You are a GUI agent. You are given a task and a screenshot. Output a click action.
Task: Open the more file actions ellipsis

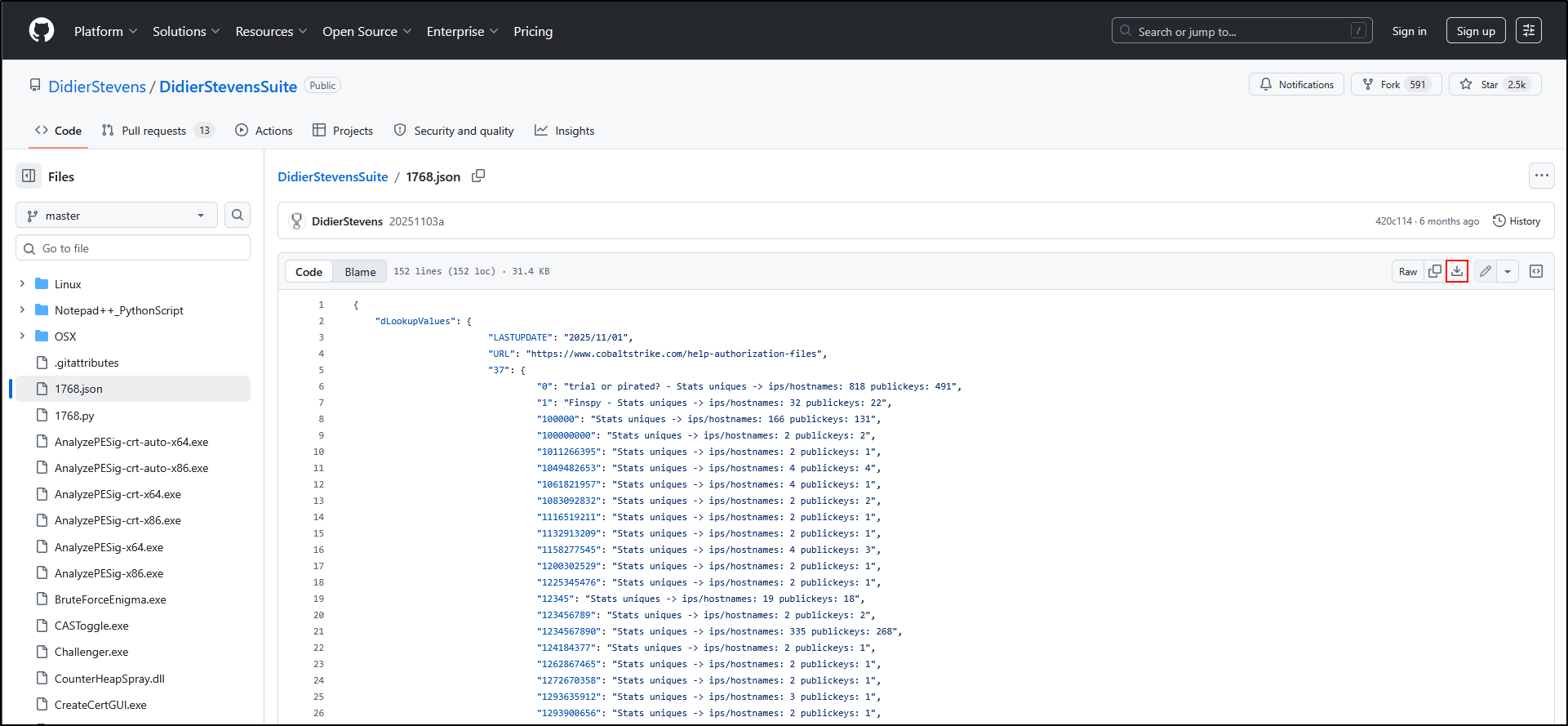[1541, 176]
